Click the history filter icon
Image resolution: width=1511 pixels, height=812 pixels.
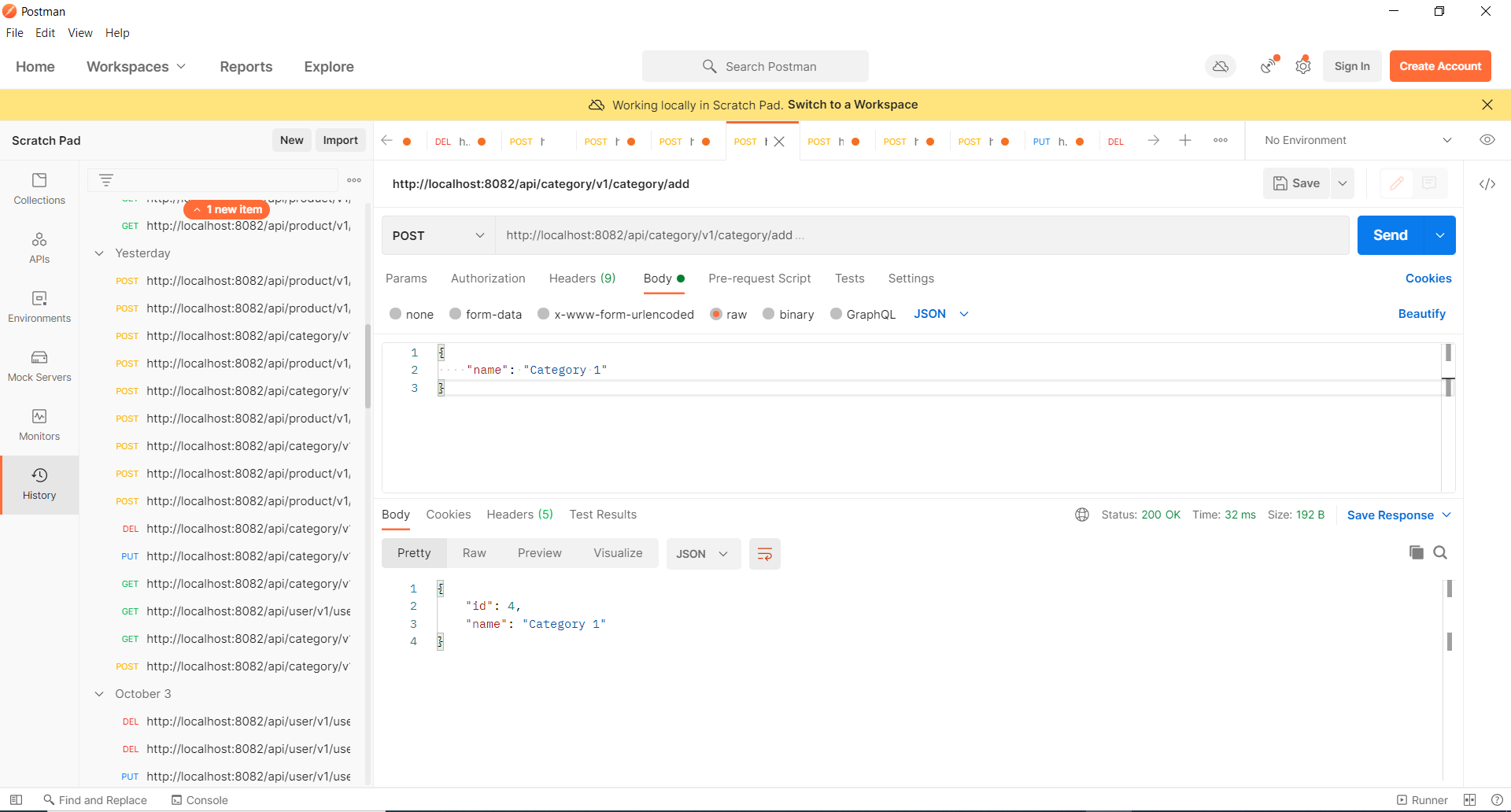[x=106, y=180]
